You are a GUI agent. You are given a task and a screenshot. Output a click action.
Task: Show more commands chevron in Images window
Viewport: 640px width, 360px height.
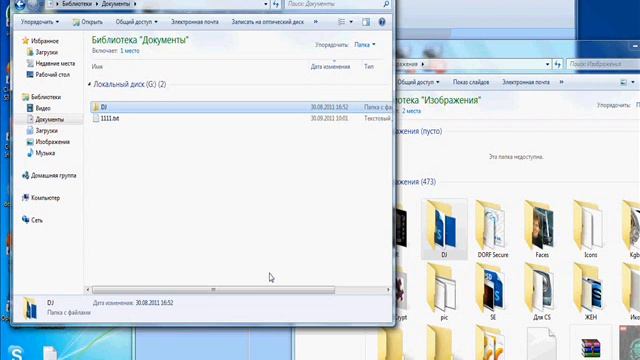click(x=562, y=82)
